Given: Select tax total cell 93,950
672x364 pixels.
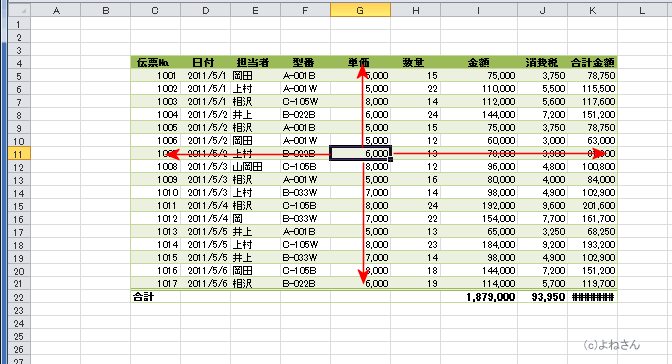Looking at the screenshot, I should pos(543,297).
